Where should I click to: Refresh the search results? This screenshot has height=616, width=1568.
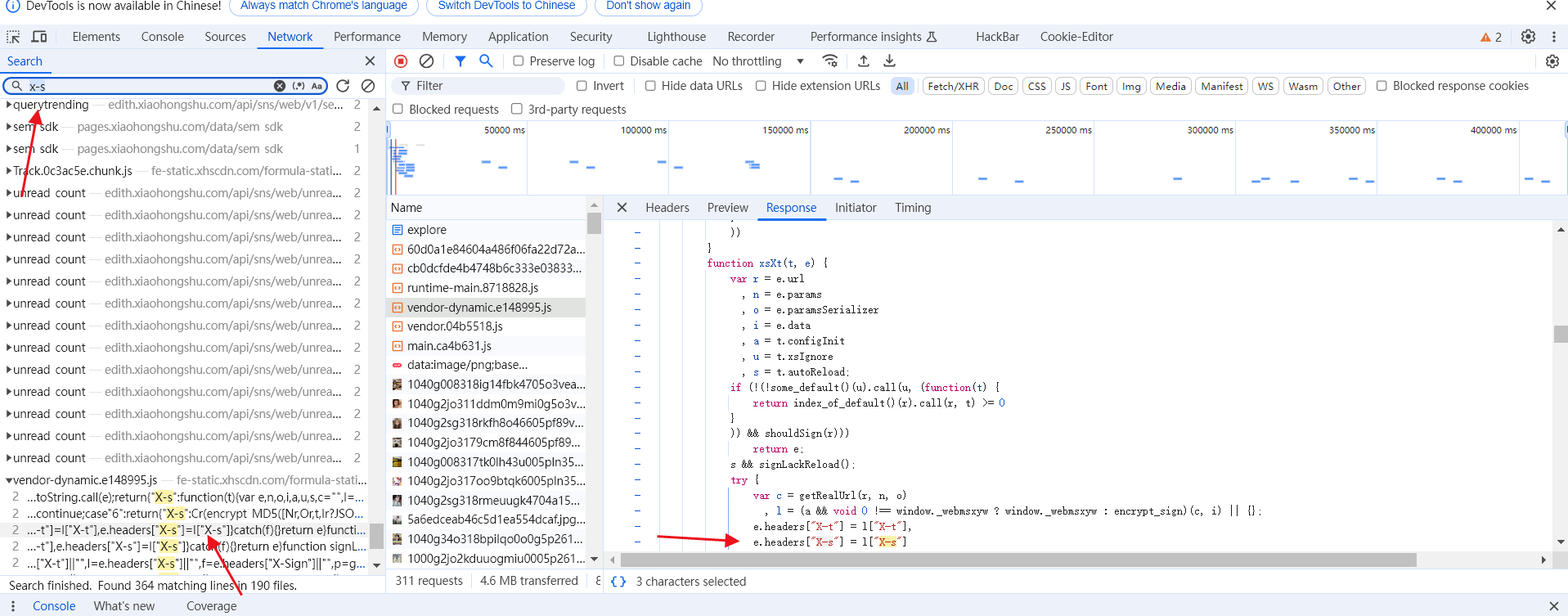343,86
